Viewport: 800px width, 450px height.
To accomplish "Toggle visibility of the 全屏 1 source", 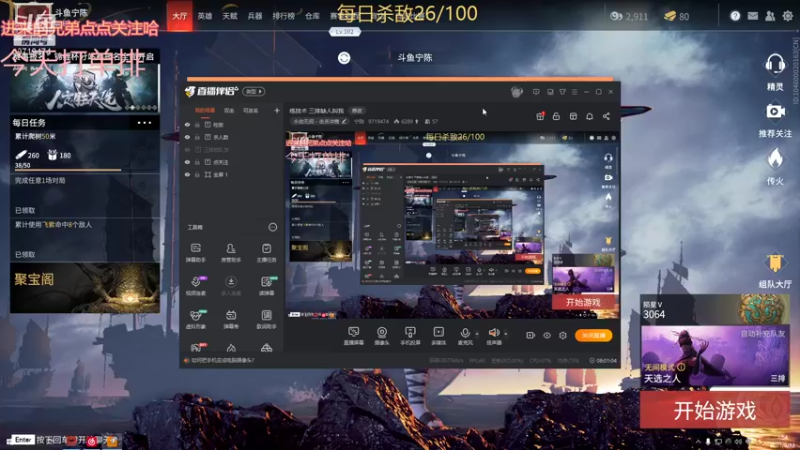I will point(187,174).
